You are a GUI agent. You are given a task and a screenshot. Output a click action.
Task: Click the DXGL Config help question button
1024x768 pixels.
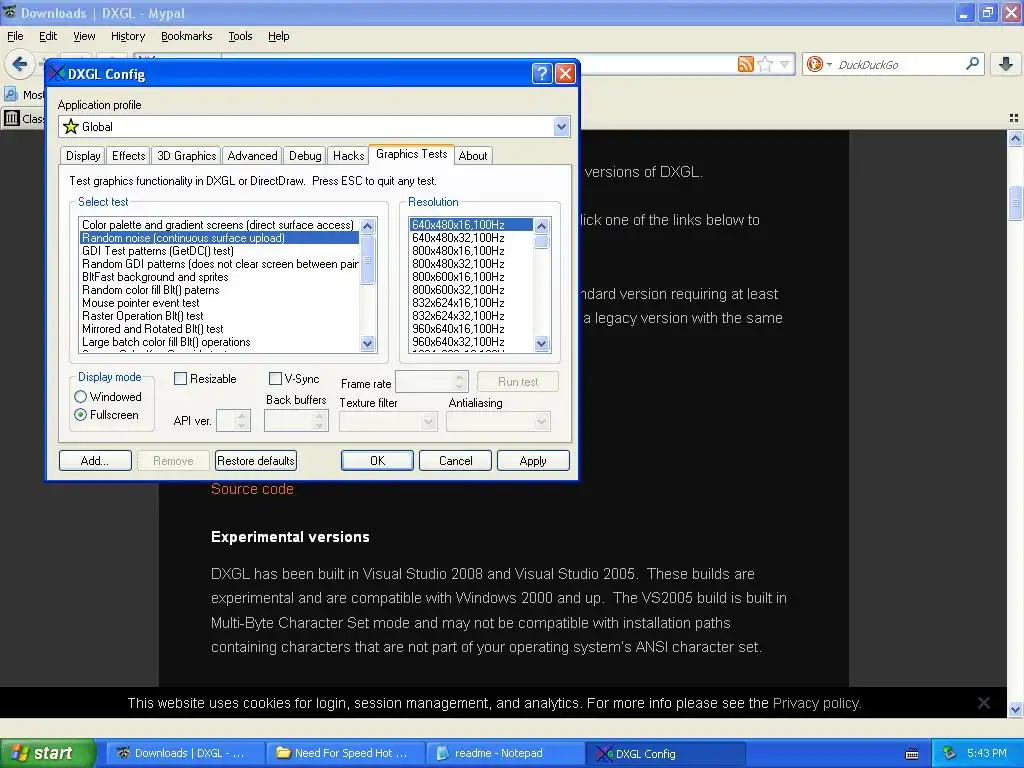point(542,73)
